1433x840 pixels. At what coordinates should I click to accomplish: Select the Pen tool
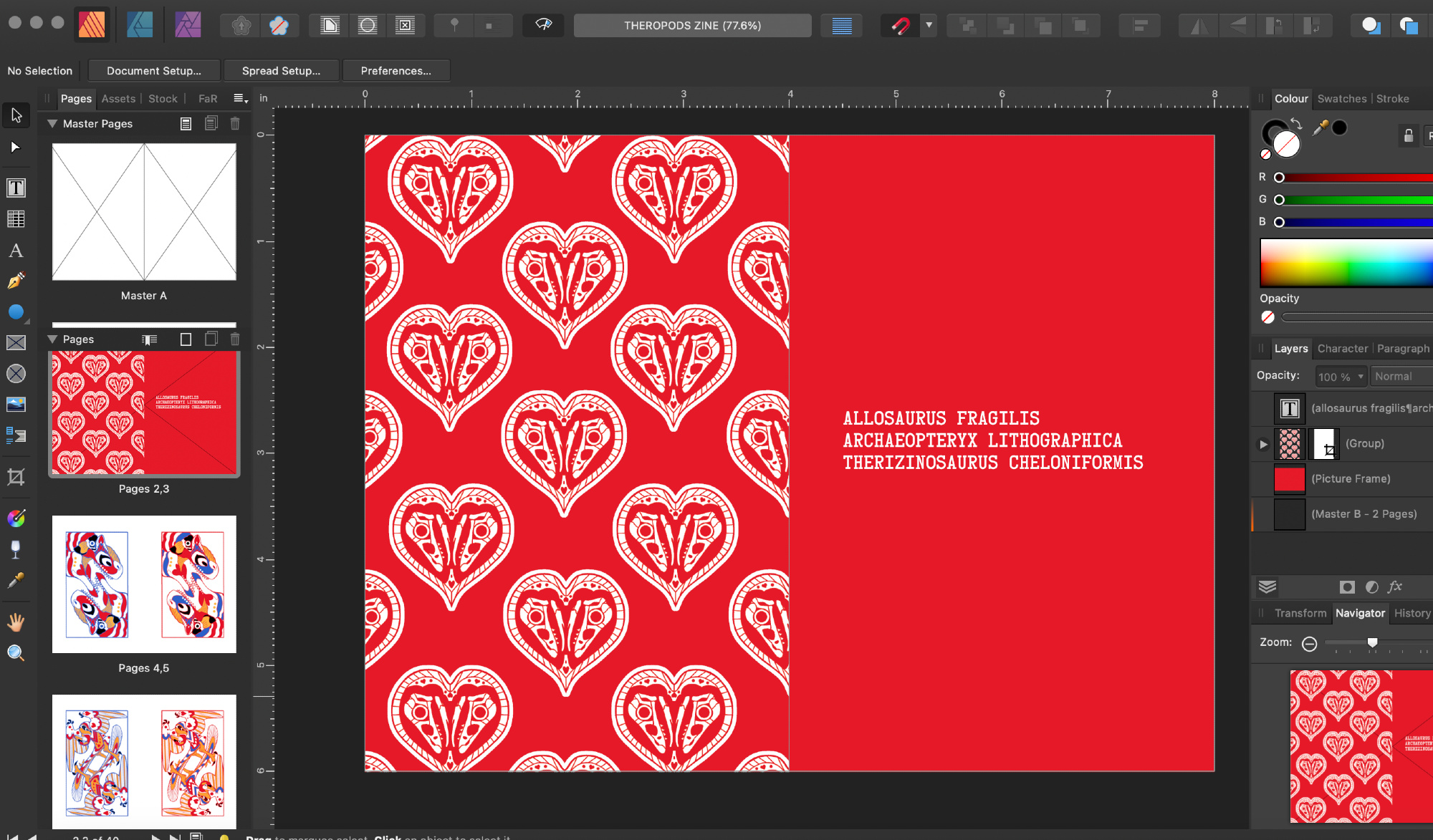click(x=16, y=281)
